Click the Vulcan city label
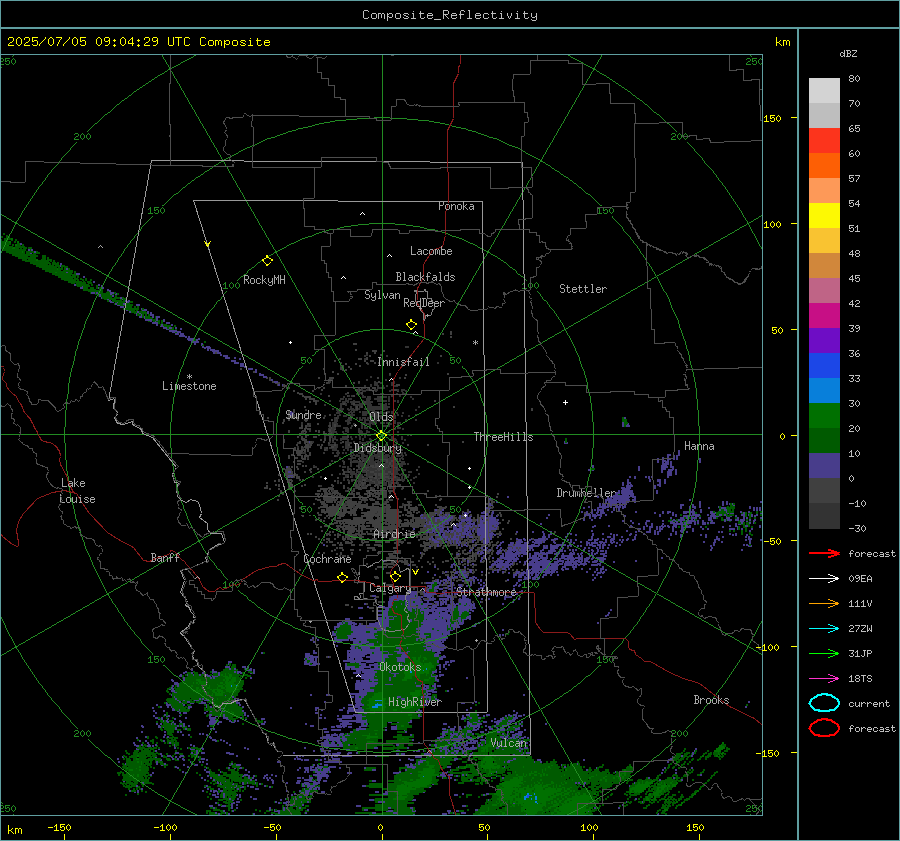The height and width of the screenshot is (841, 900). click(x=509, y=743)
